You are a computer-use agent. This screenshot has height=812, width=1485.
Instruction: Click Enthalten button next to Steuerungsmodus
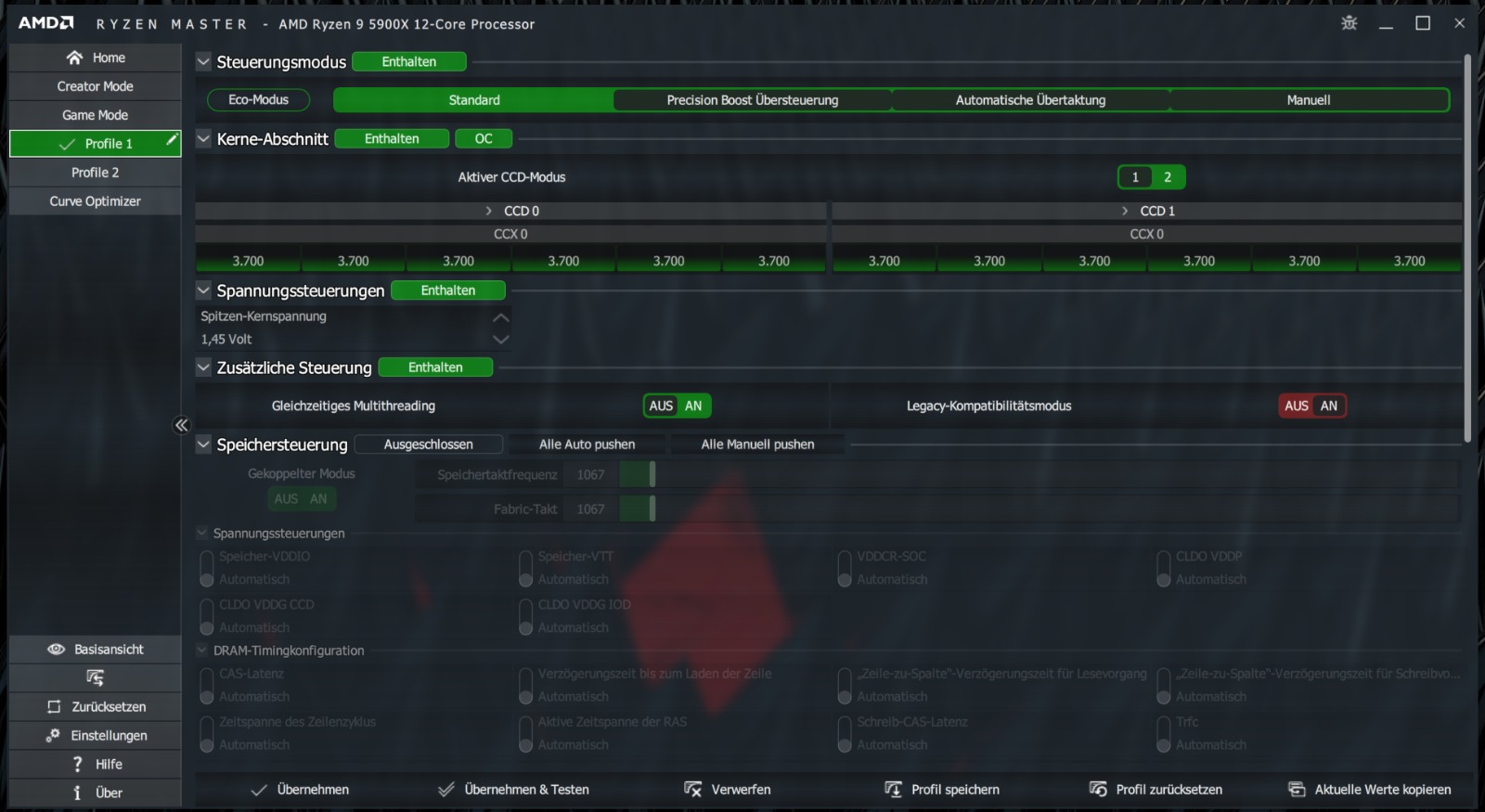click(409, 62)
